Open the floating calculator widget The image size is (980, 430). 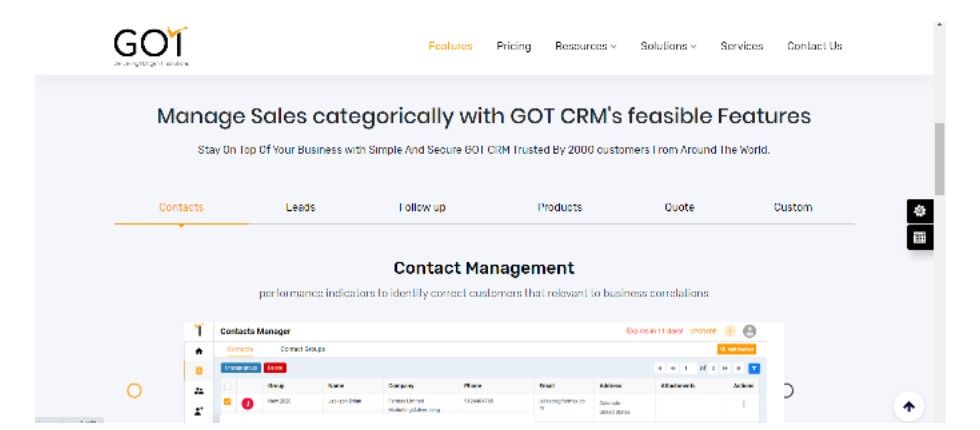[920, 238]
